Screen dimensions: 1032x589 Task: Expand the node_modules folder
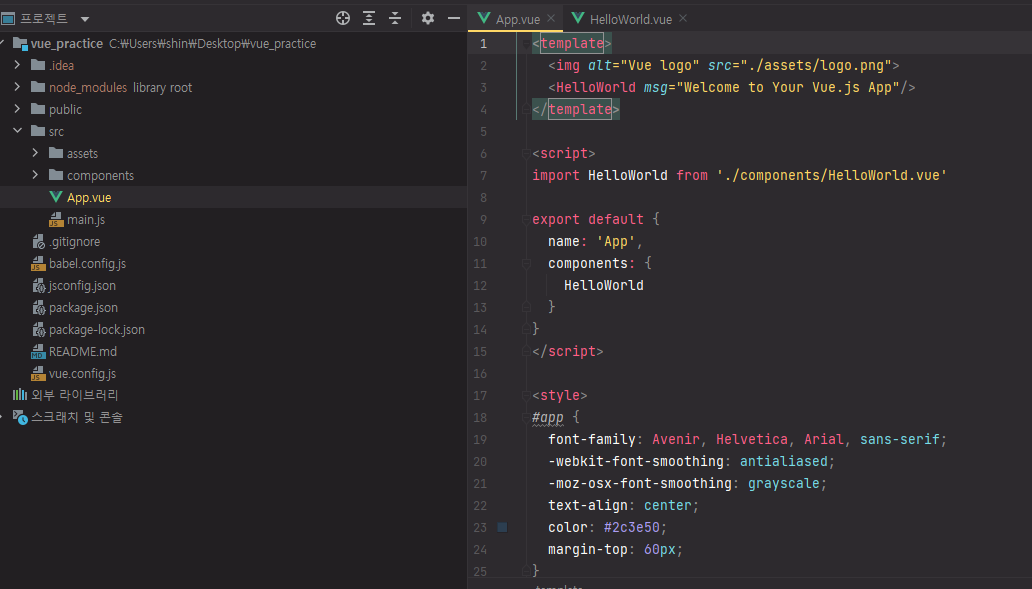point(17,87)
